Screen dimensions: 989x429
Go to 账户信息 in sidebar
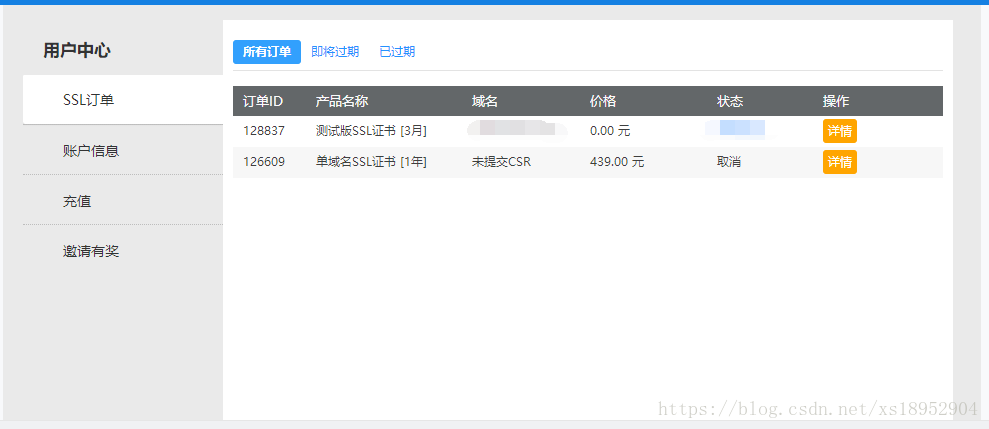coord(123,150)
